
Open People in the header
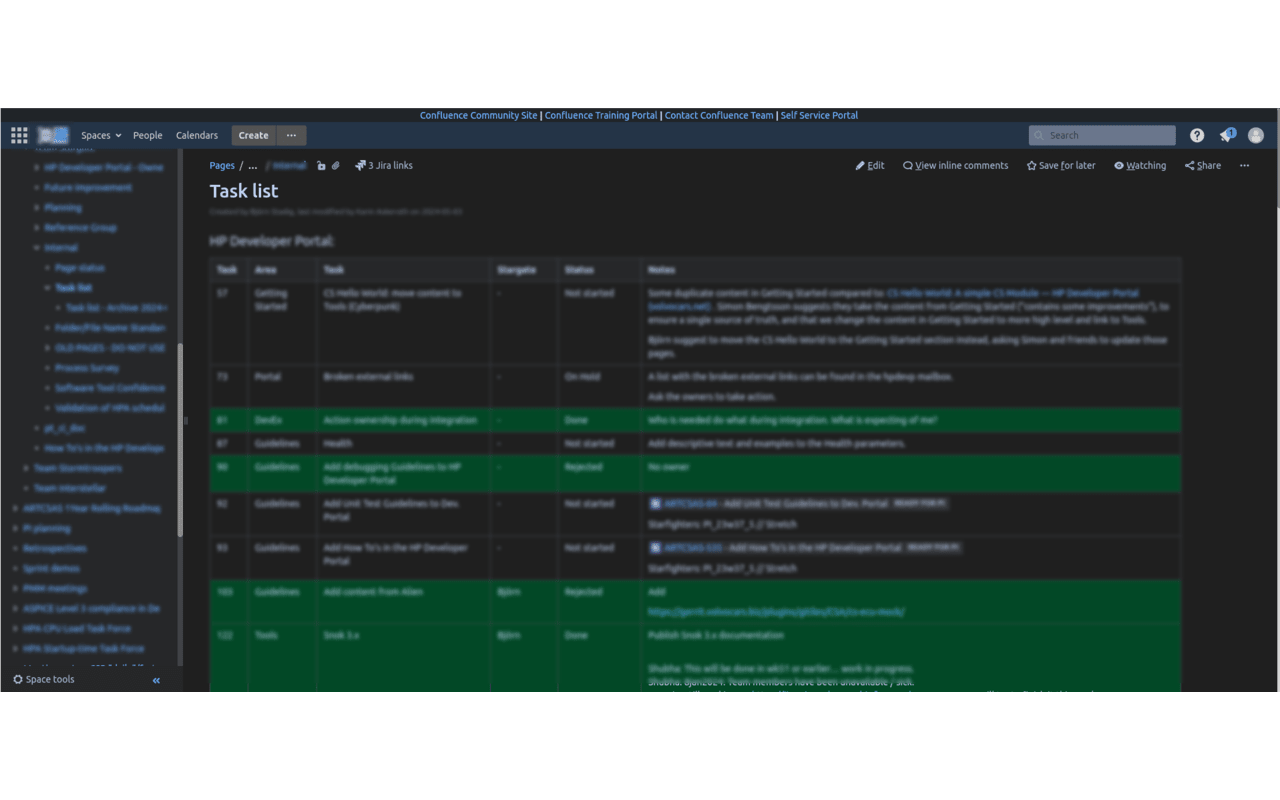148,135
